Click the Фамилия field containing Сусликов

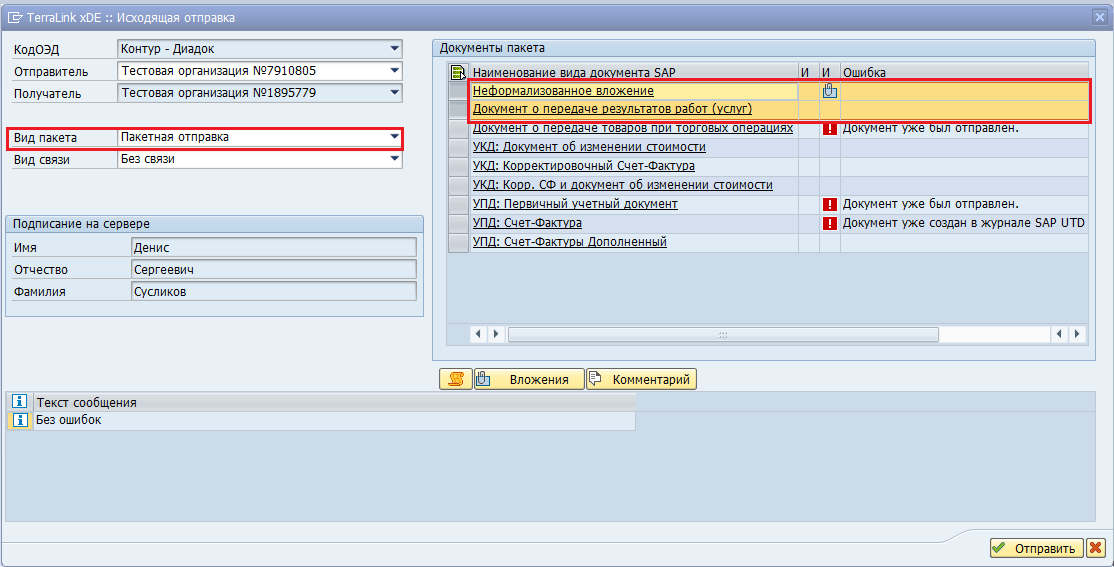pos(273,291)
